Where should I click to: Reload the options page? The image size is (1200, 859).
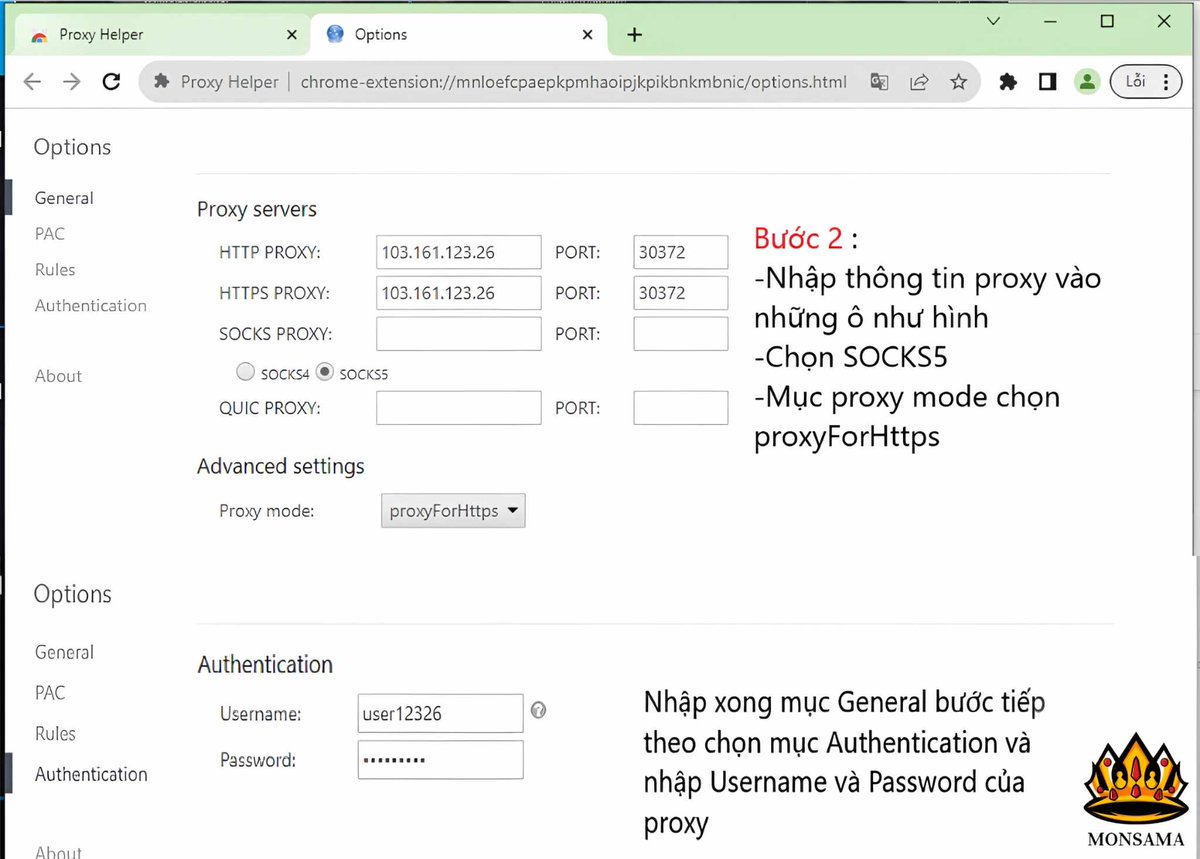tap(112, 82)
